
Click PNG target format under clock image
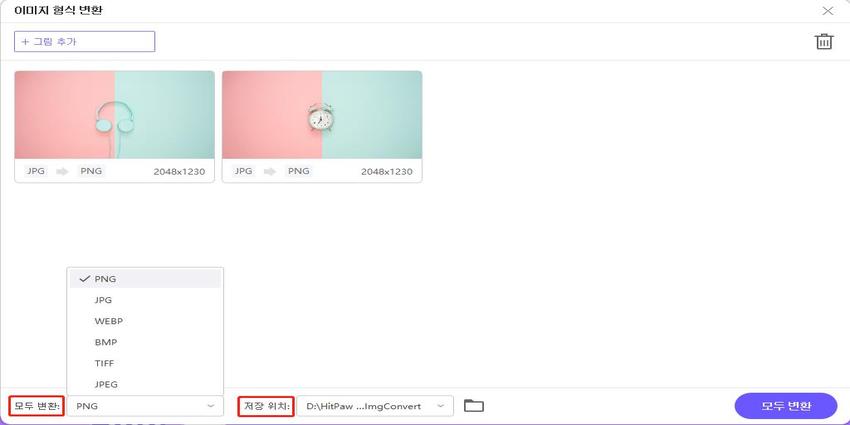(x=298, y=171)
